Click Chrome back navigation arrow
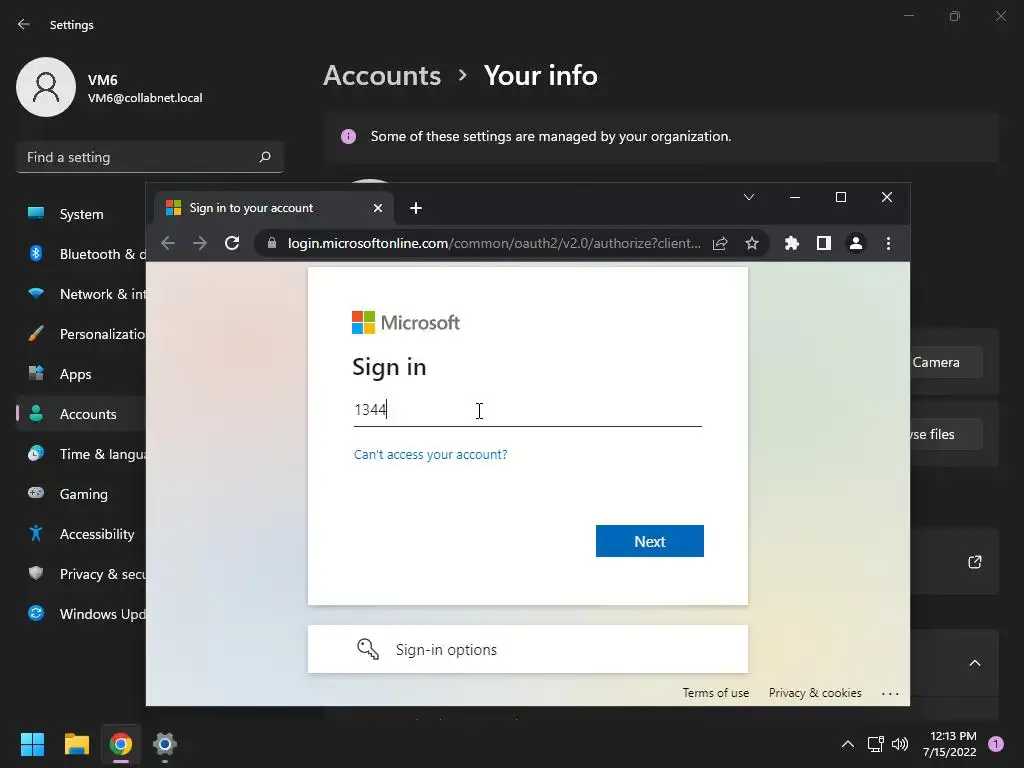The width and height of the screenshot is (1024, 768). tap(168, 243)
